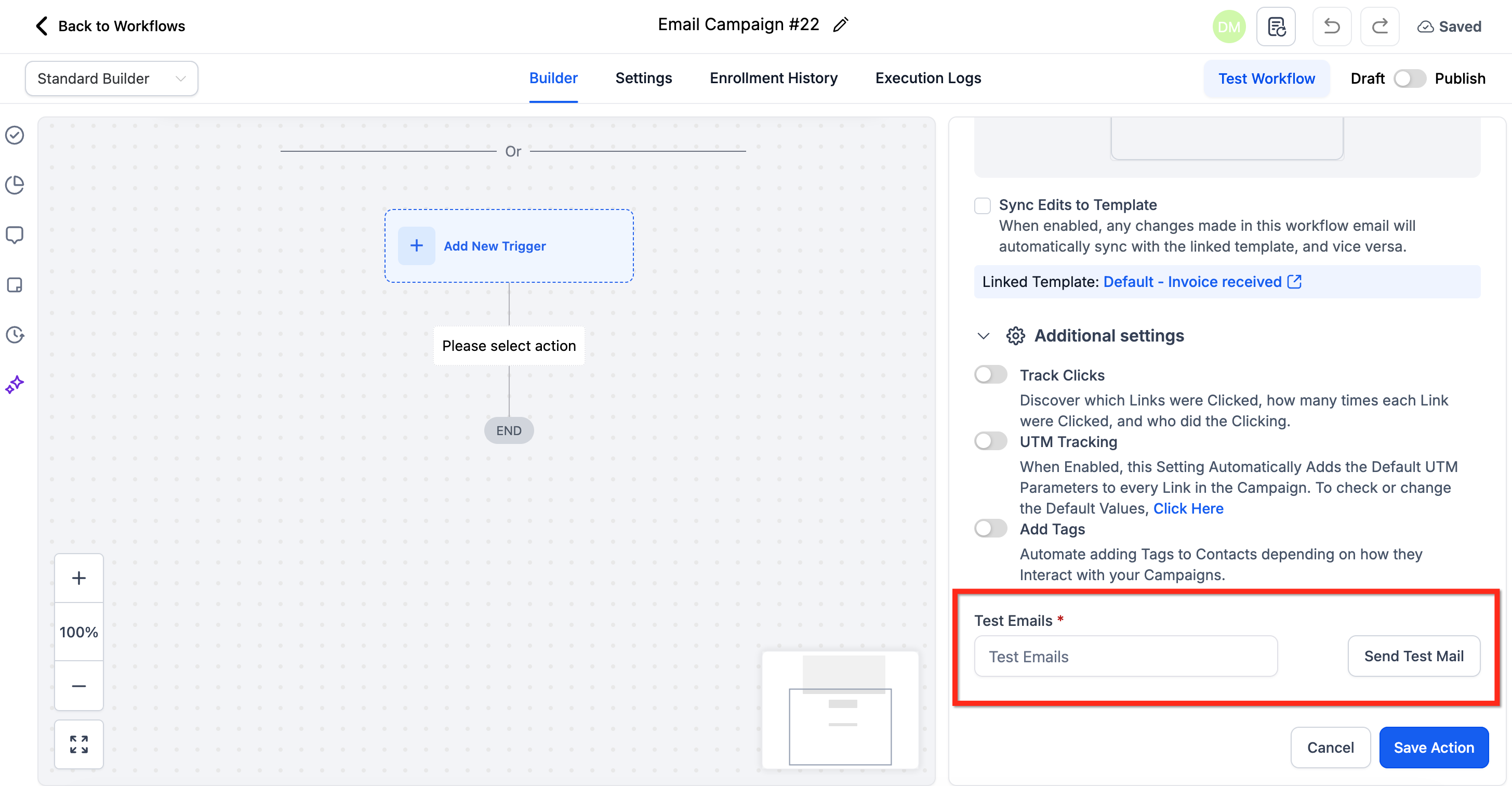This screenshot has height=786, width=1512.
Task: Toggle Draft to Publish switch
Action: coord(1409,78)
